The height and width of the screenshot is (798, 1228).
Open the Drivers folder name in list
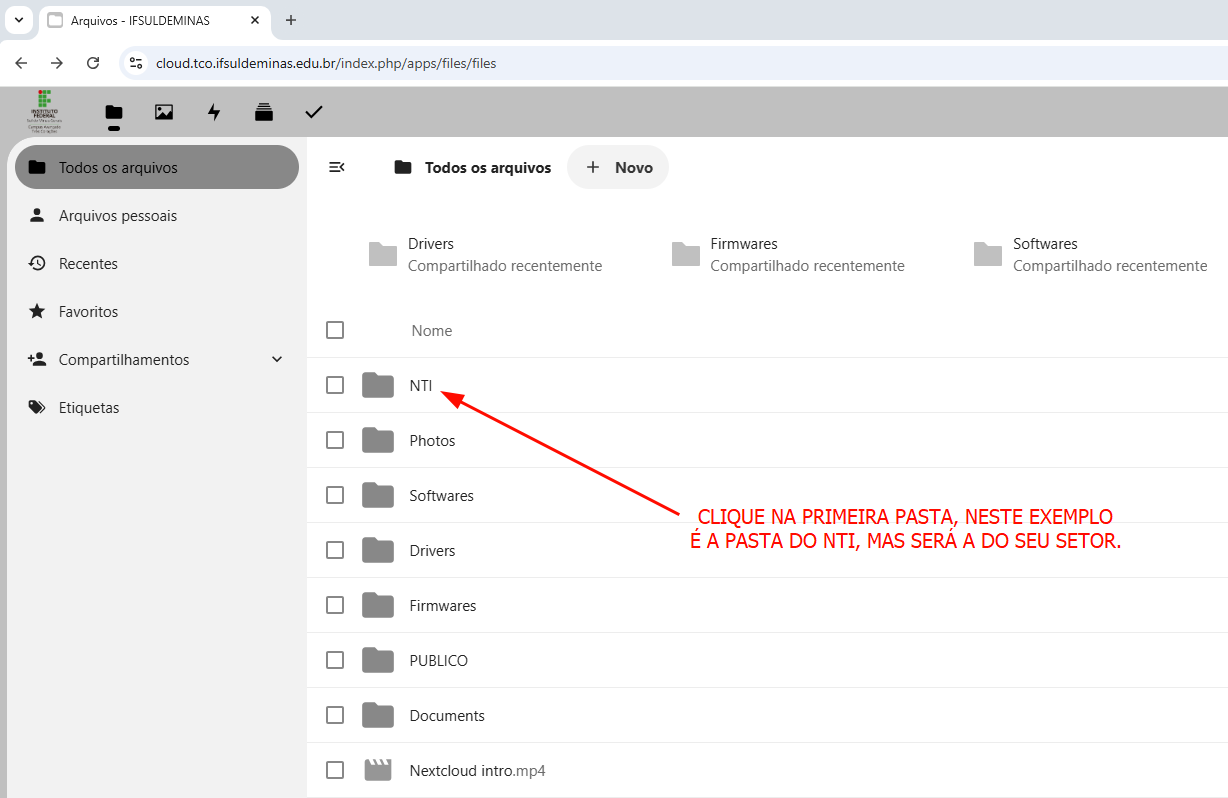(432, 550)
